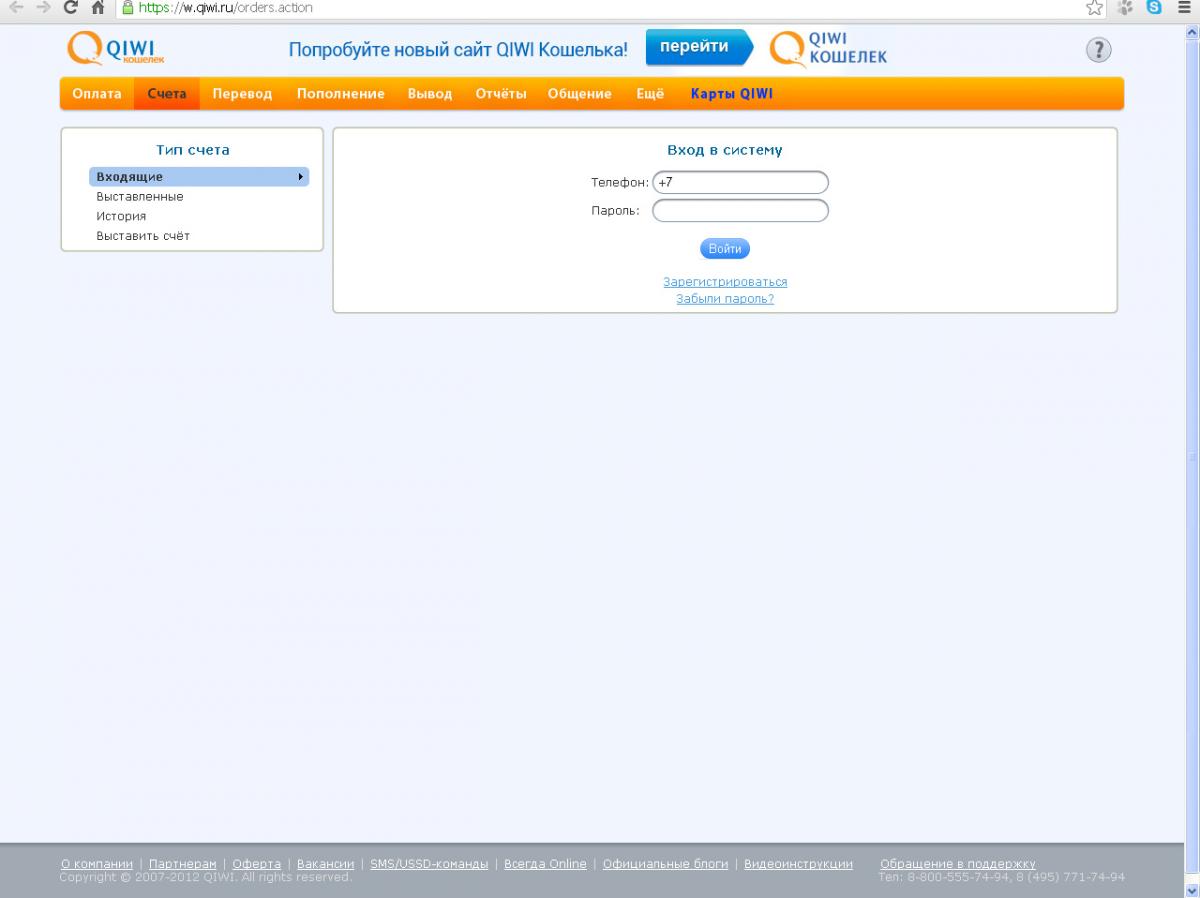Click the Войти login button
Image resolution: width=1200 pixels, height=898 pixels.
[x=725, y=249]
